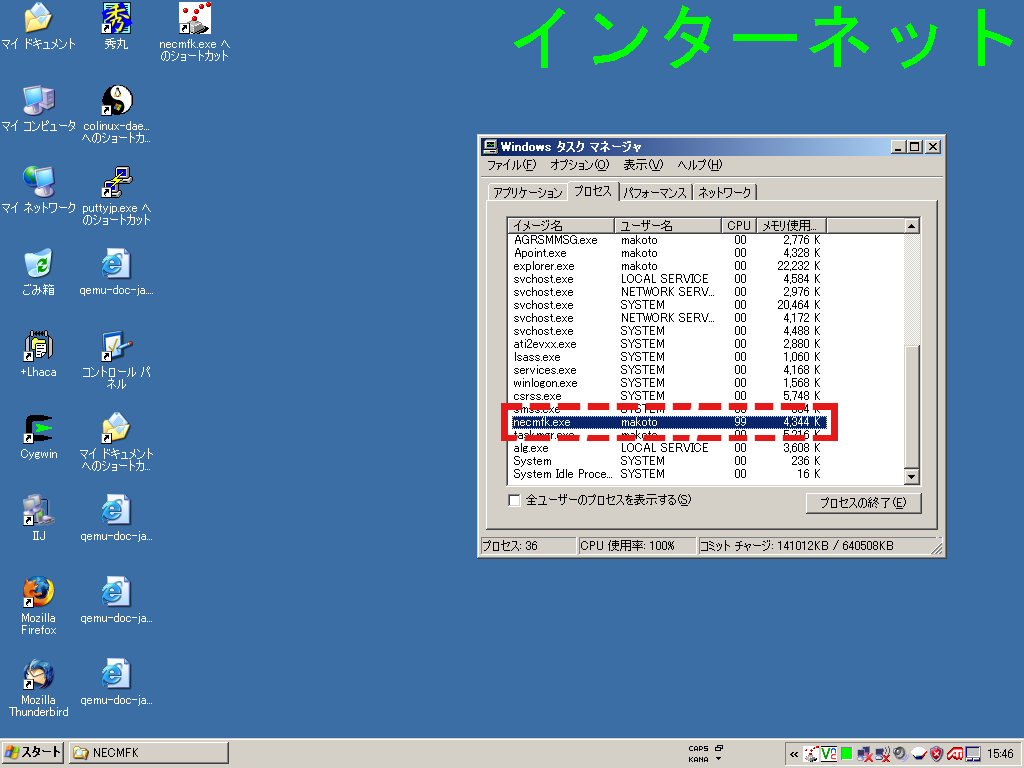This screenshot has height=768, width=1024.
Task: Select the csrss.exe process row
Action: point(666,396)
